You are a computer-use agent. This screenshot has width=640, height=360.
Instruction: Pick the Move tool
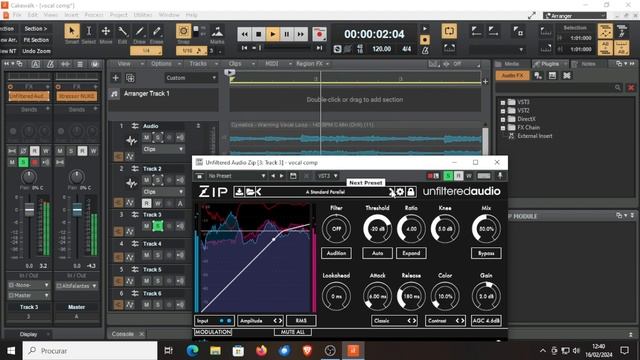click(x=106, y=31)
